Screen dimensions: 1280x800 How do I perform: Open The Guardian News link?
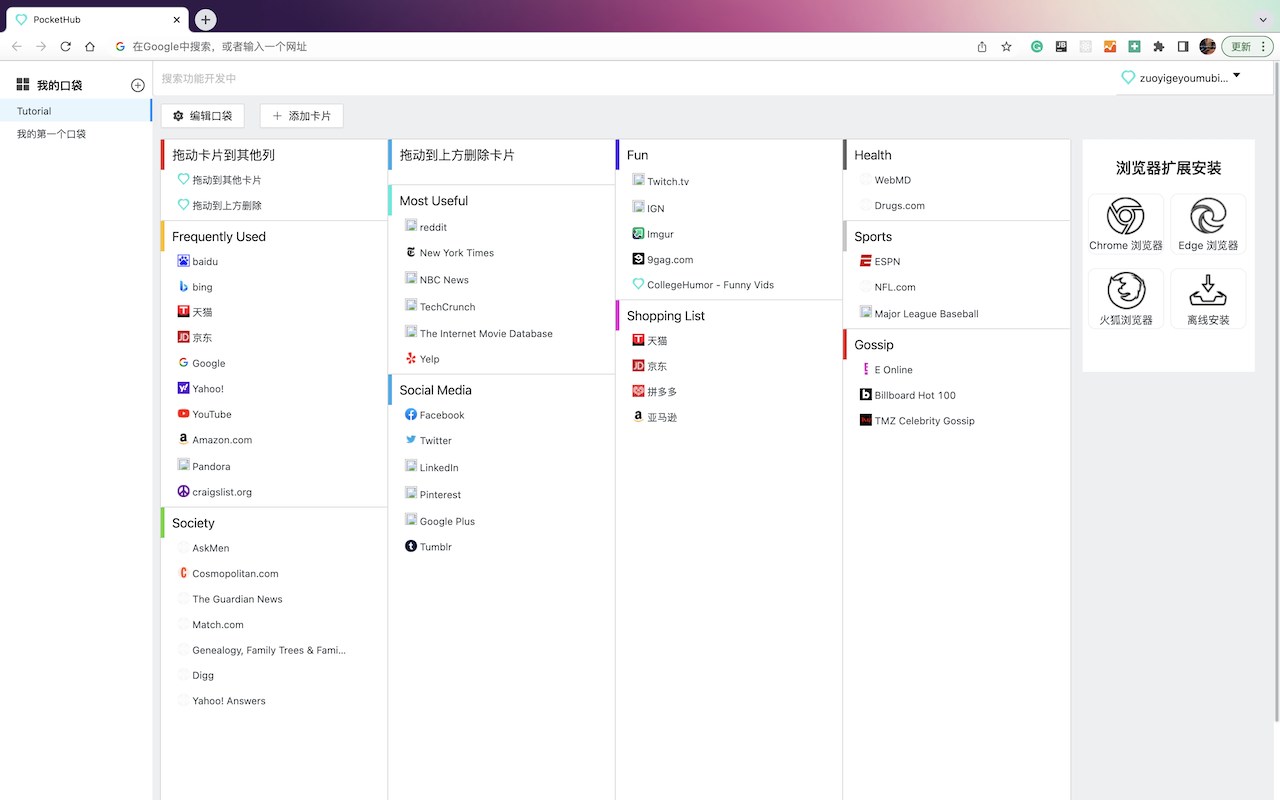point(237,599)
